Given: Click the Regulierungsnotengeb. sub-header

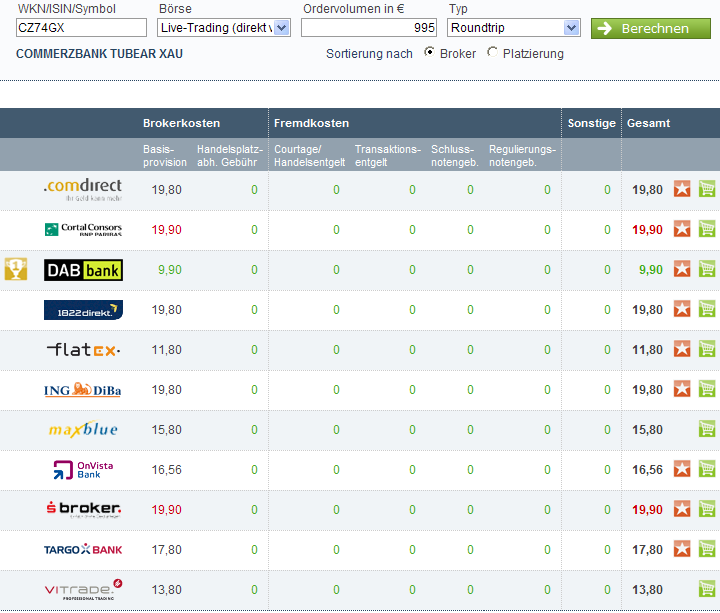Looking at the screenshot, I should click(x=522, y=156).
